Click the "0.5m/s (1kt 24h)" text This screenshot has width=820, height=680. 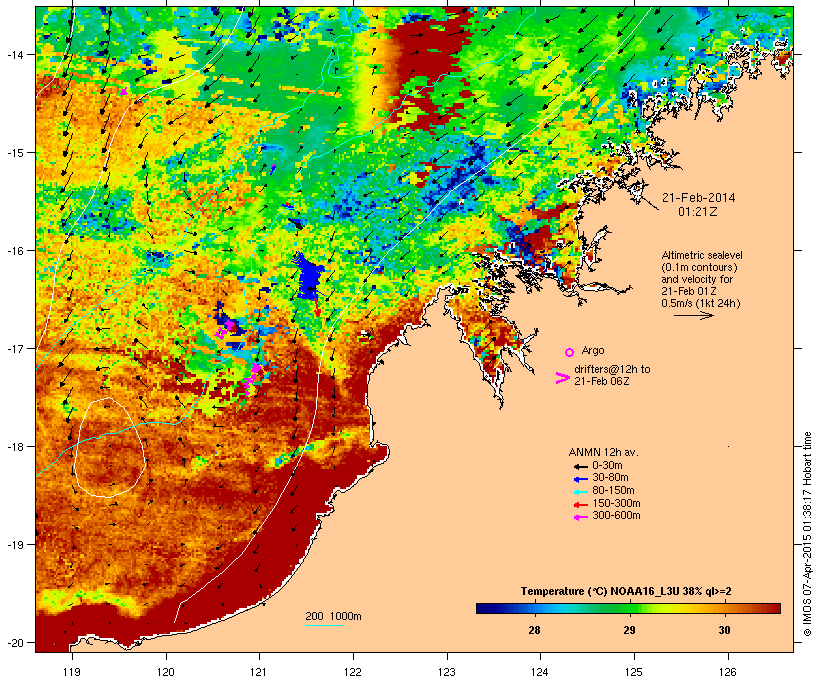pos(701,303)
